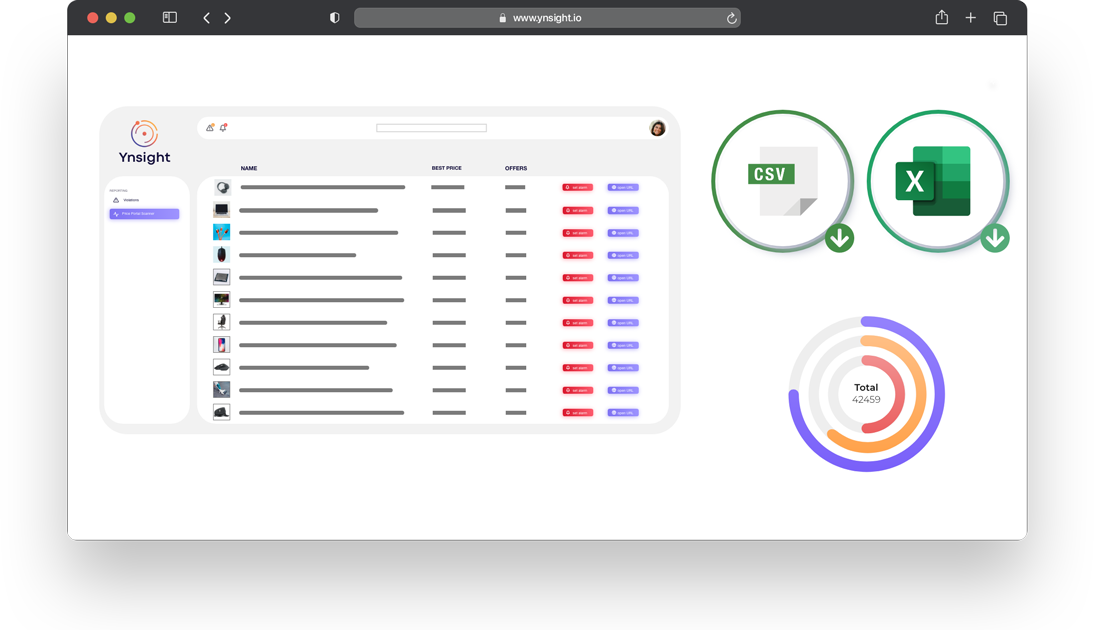
Task: Select Price Portal Scanner in sidebar
Action: pos(144,213)
